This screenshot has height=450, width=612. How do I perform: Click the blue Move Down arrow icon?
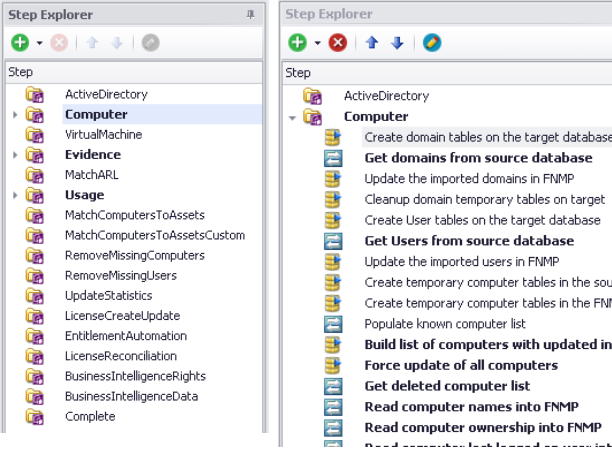397,43
